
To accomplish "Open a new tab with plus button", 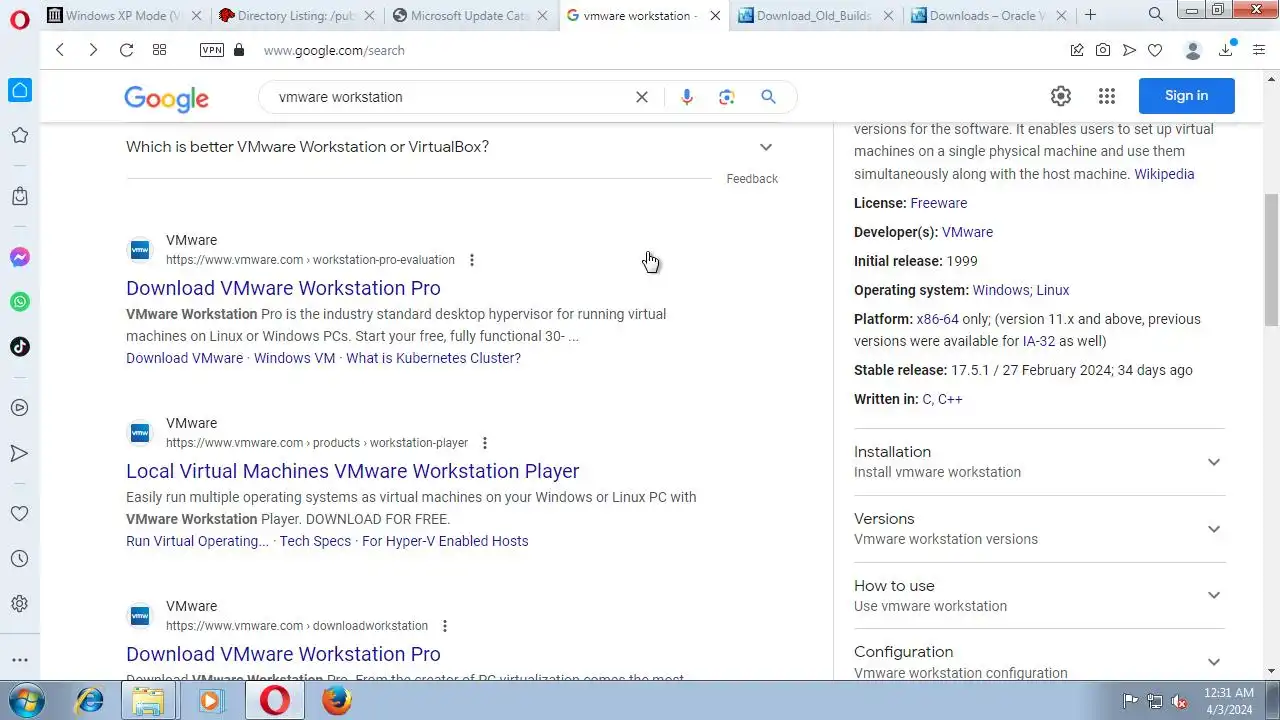I will 1091,15.
